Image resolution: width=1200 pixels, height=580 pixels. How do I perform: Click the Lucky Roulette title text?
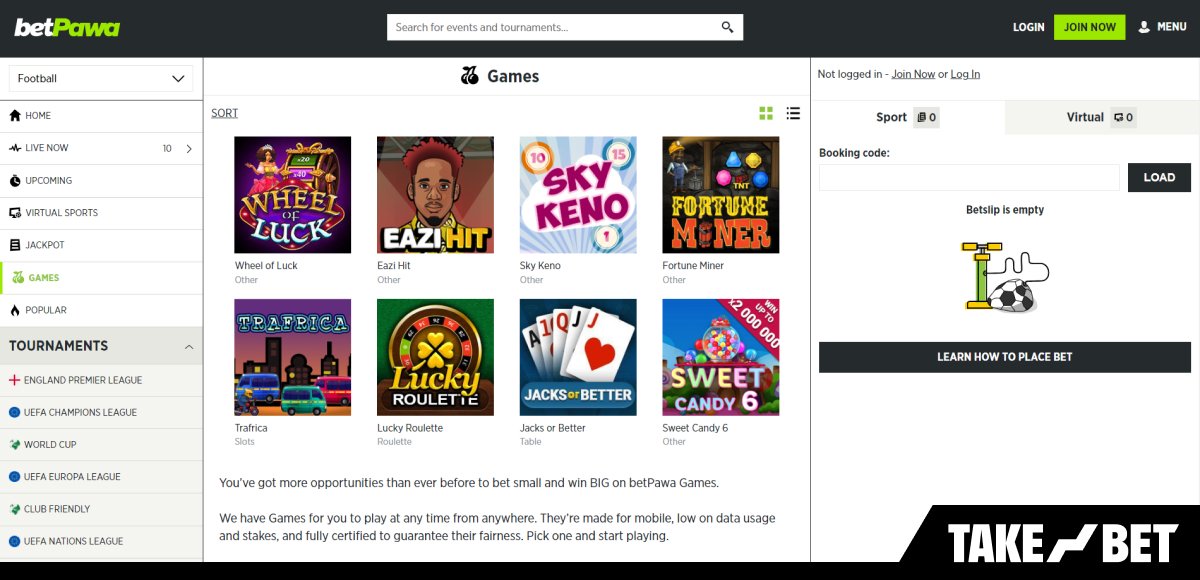410,428
